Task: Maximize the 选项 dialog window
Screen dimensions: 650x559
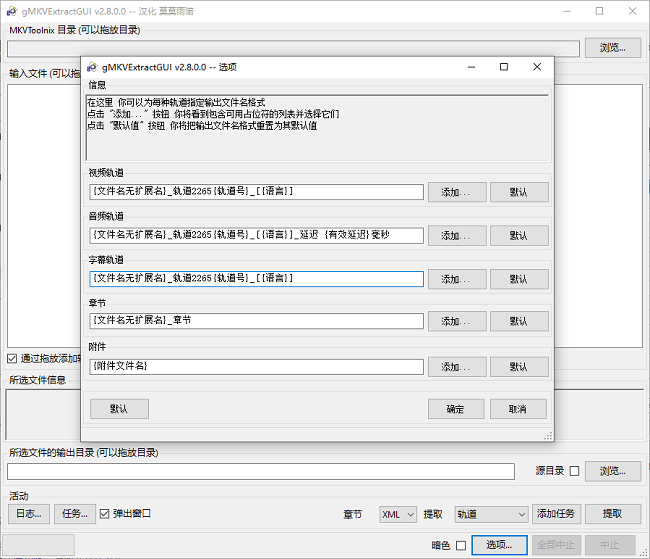Action: click(x=504, y=67)
